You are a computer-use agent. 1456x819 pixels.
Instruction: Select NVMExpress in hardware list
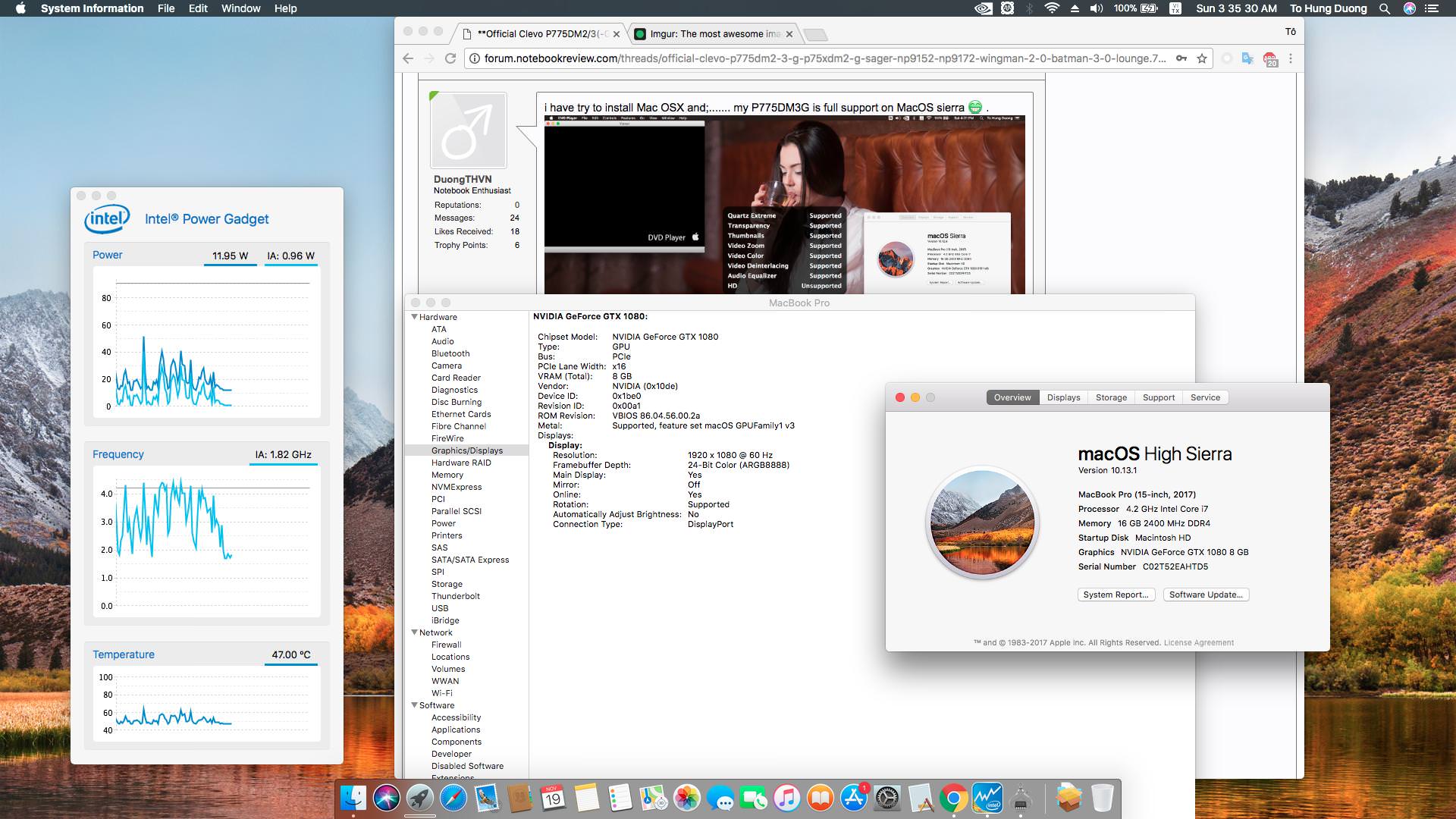pos(457,487)
